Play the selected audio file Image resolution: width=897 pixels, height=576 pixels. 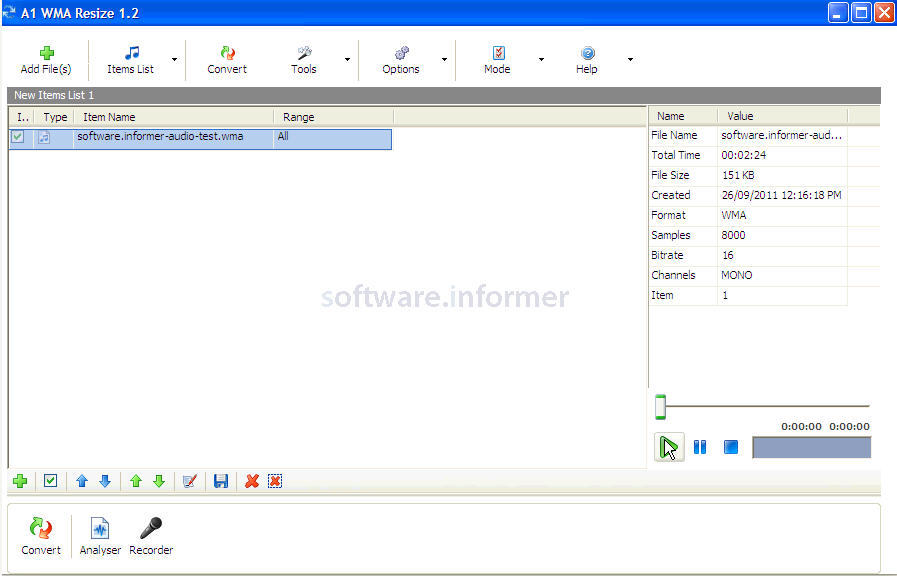click(669, 447)
